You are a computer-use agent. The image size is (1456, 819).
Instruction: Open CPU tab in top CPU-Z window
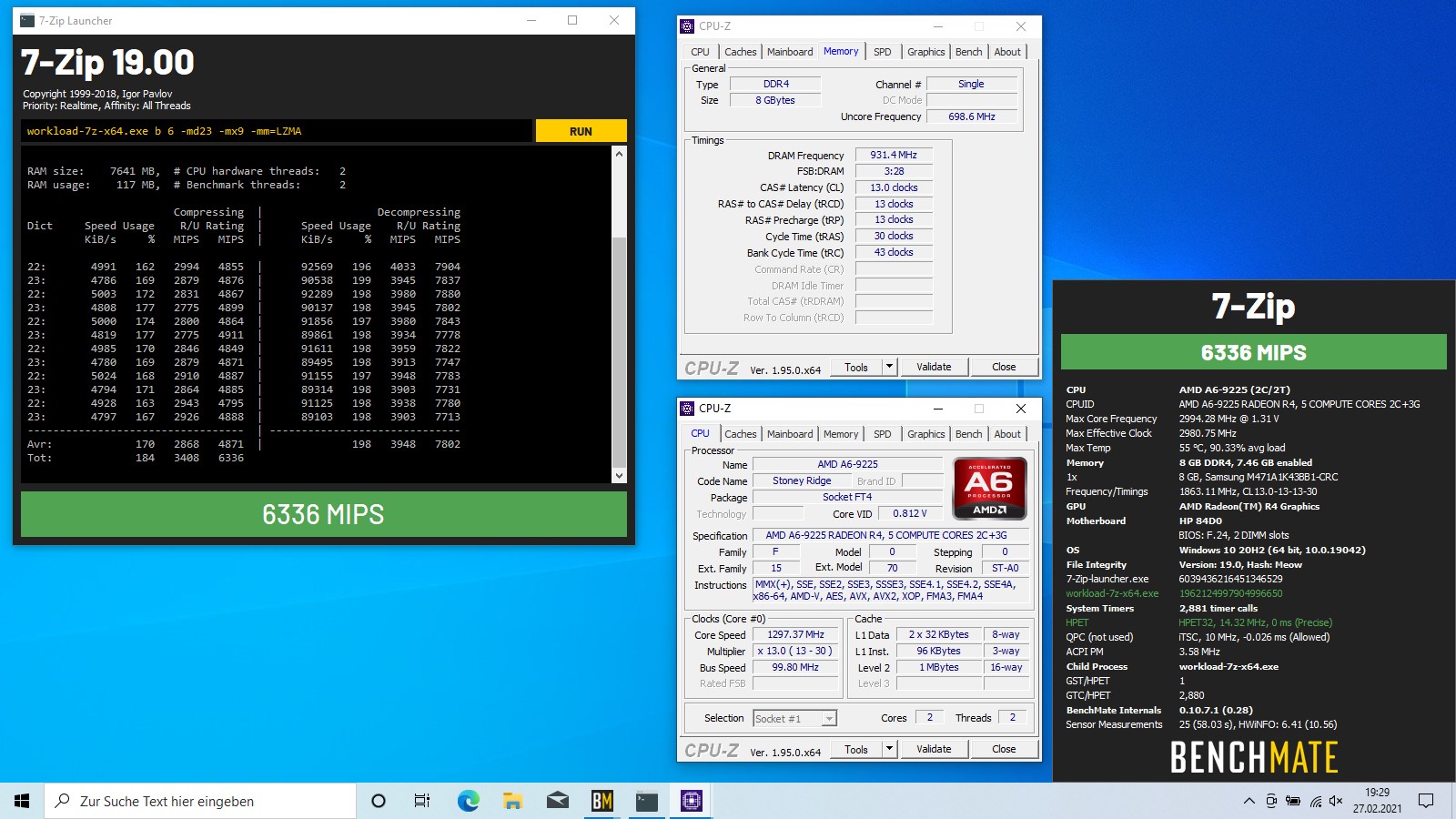tap(700, 52)
